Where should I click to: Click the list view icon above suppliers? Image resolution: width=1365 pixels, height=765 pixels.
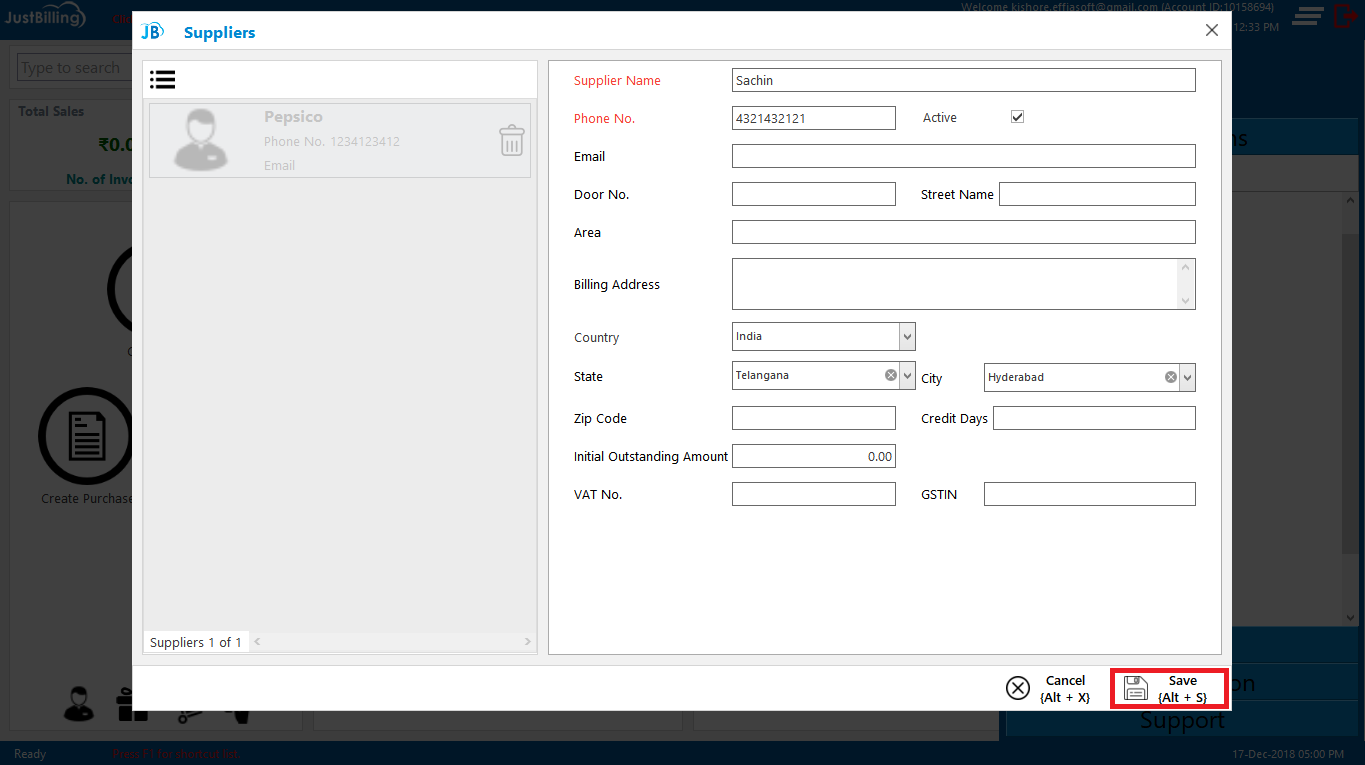point(163,80)
